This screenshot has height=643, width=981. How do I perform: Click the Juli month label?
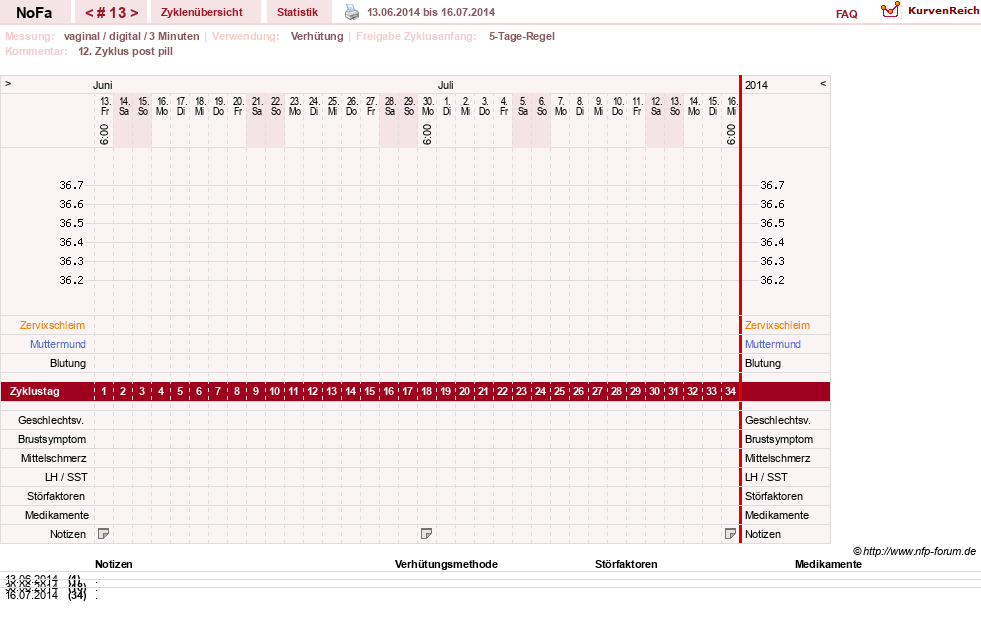[x=445, y=85]
